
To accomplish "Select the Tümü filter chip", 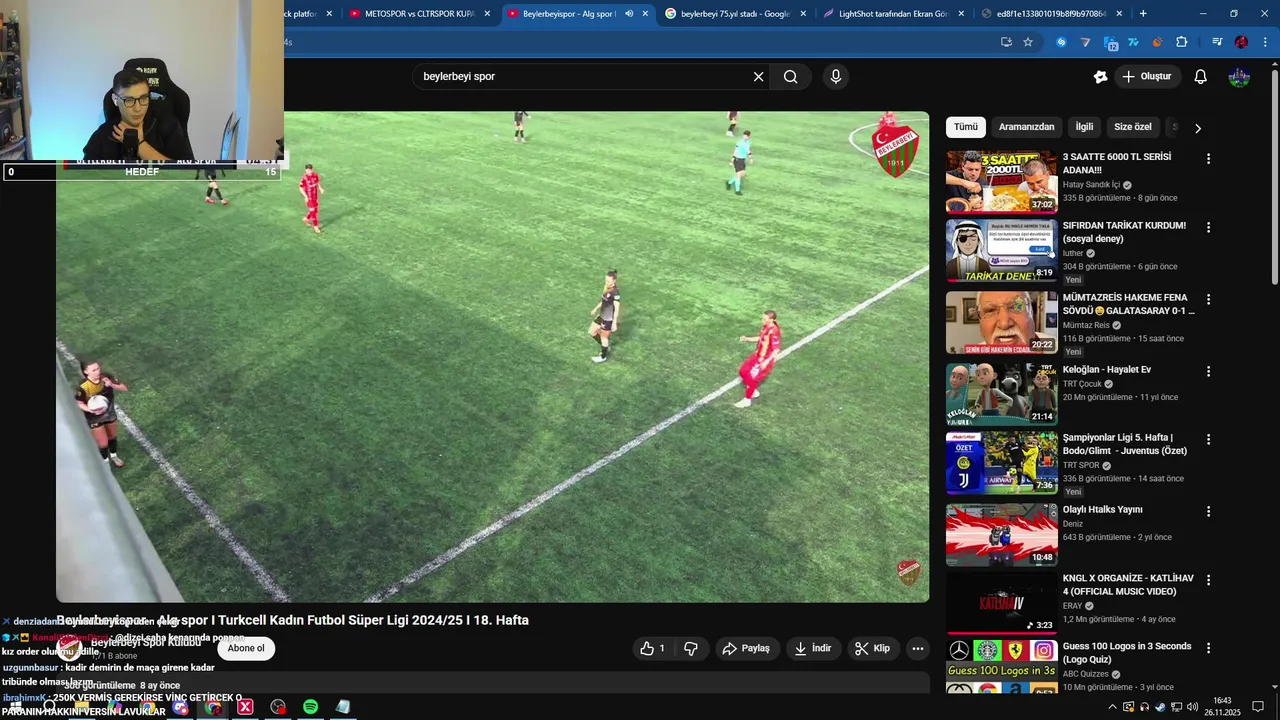I will 965,127.
